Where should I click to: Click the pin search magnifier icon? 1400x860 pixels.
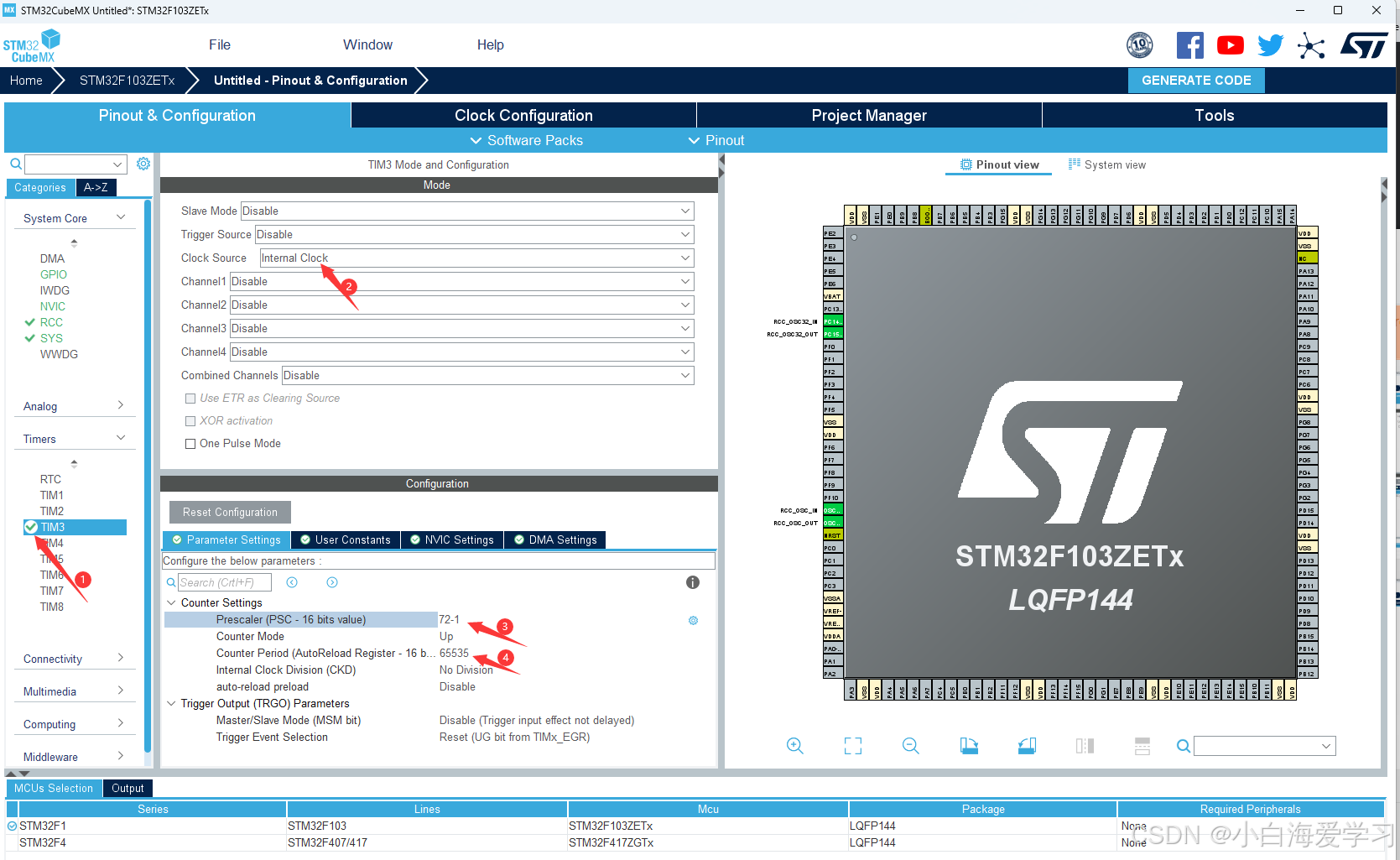pyautogui.click(x=1184, y=746)
